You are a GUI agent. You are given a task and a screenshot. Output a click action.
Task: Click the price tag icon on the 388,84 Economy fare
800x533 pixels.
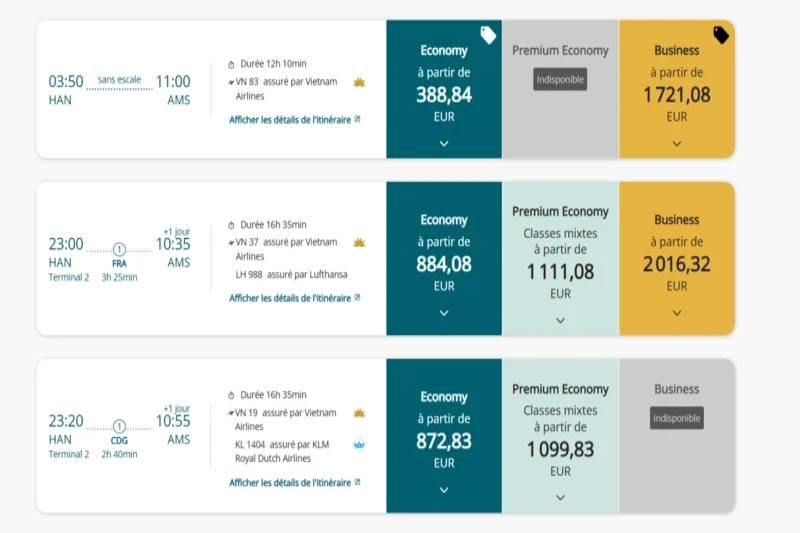488,35
